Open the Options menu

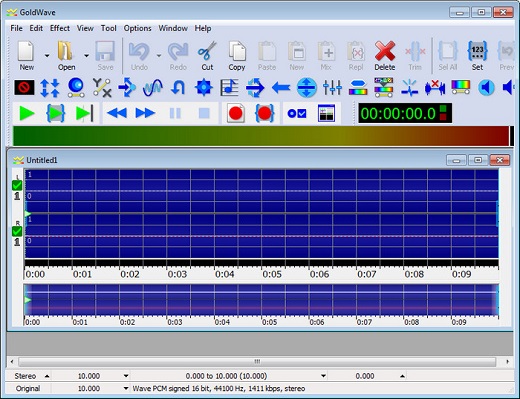pyautogui.click(x=137, y=28)
